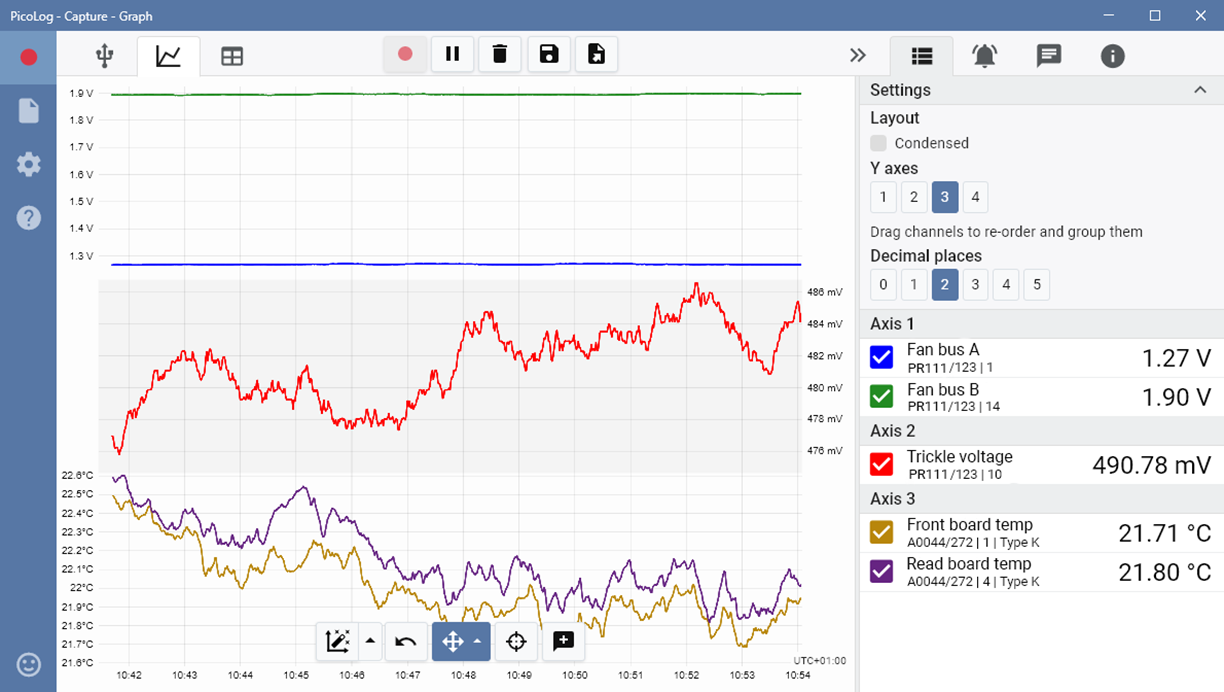Select the graph view tab
This screenshot has width=1224, height=692.
click(168, 57)
